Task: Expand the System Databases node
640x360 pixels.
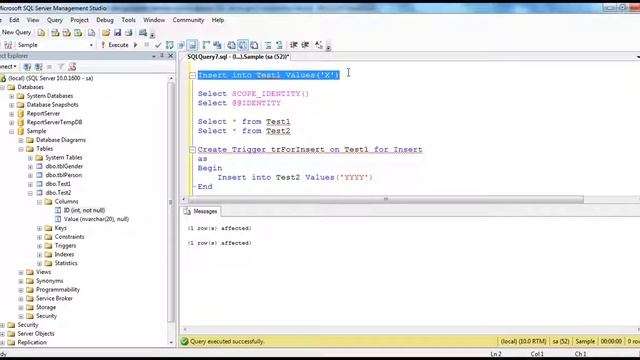Action: point(11,96)
